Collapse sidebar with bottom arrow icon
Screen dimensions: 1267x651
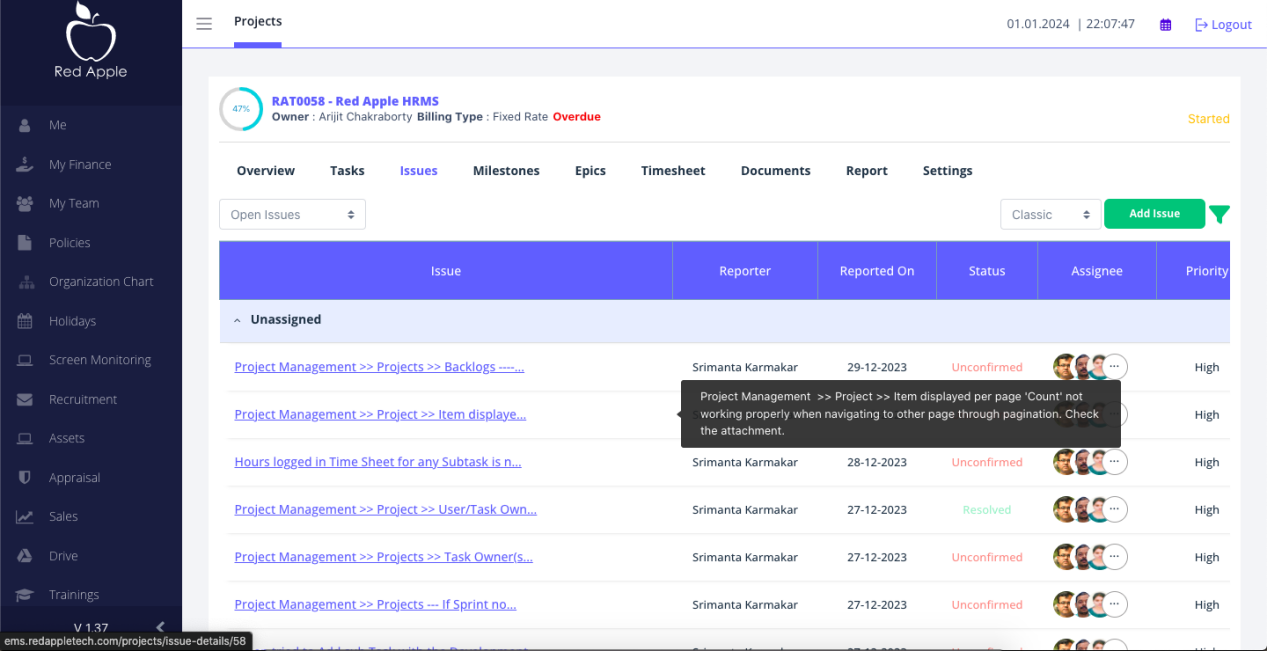coord(160,627)
